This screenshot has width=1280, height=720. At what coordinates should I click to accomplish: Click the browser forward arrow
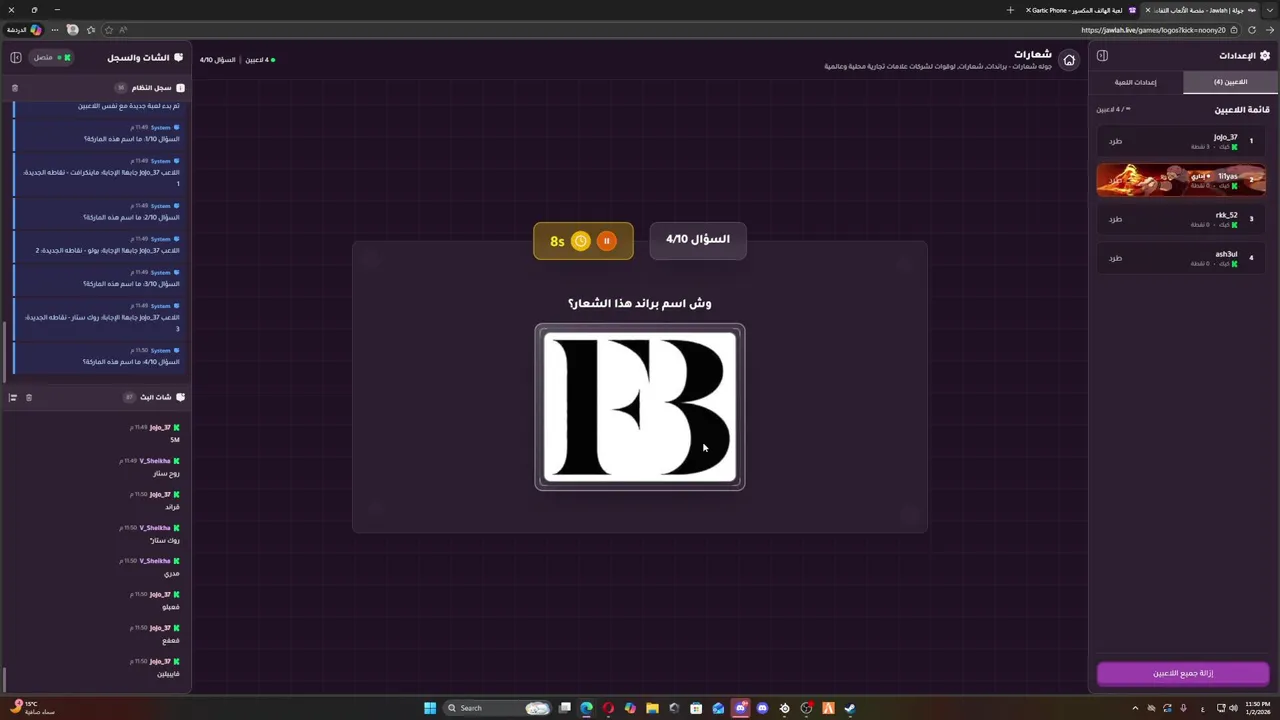[x=1269, y=30]
